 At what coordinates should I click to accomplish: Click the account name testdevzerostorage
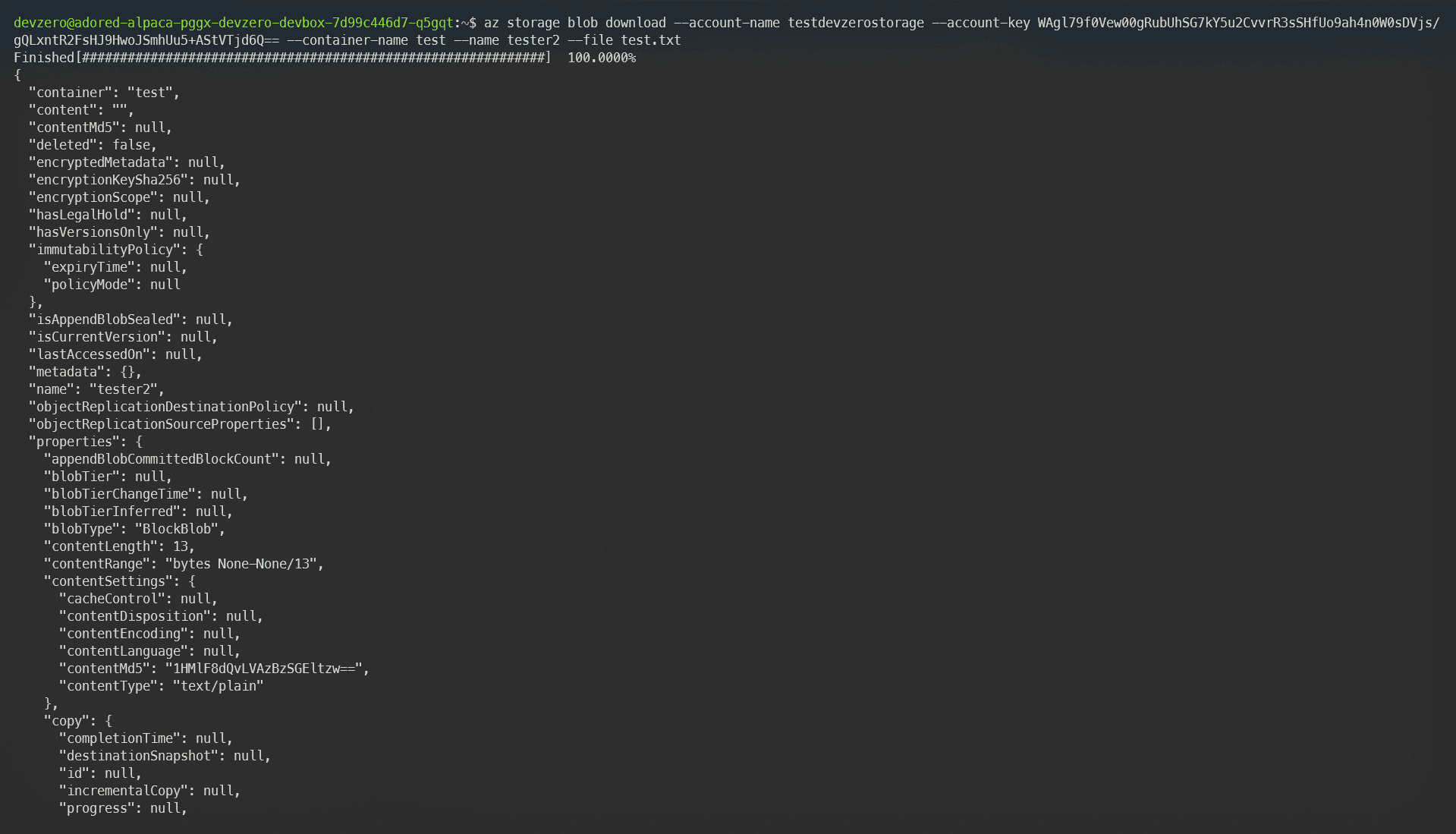(x=855, y=23)
